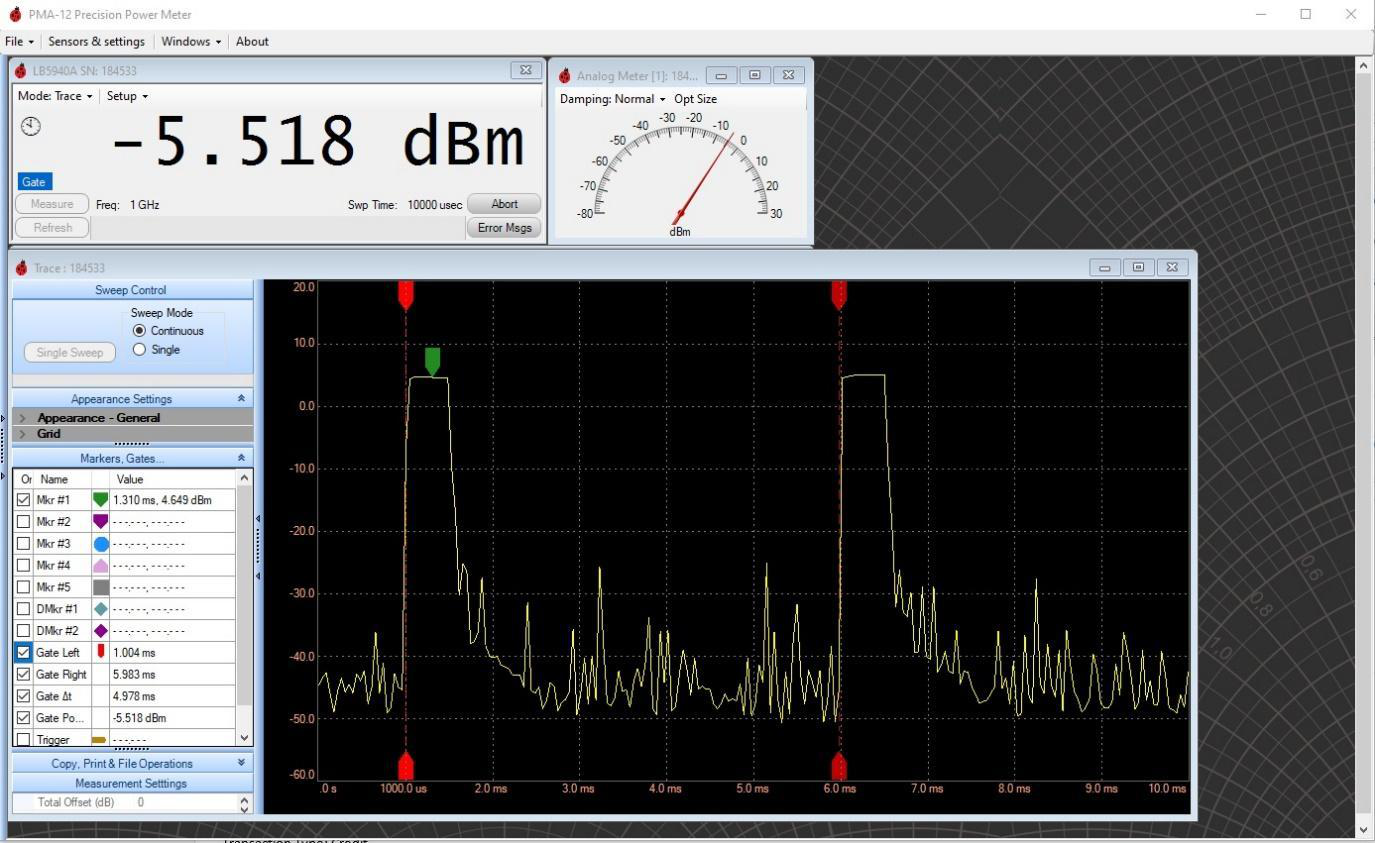
Task: Click Opt Size in Analog Meter window
Action: [695, 99]
